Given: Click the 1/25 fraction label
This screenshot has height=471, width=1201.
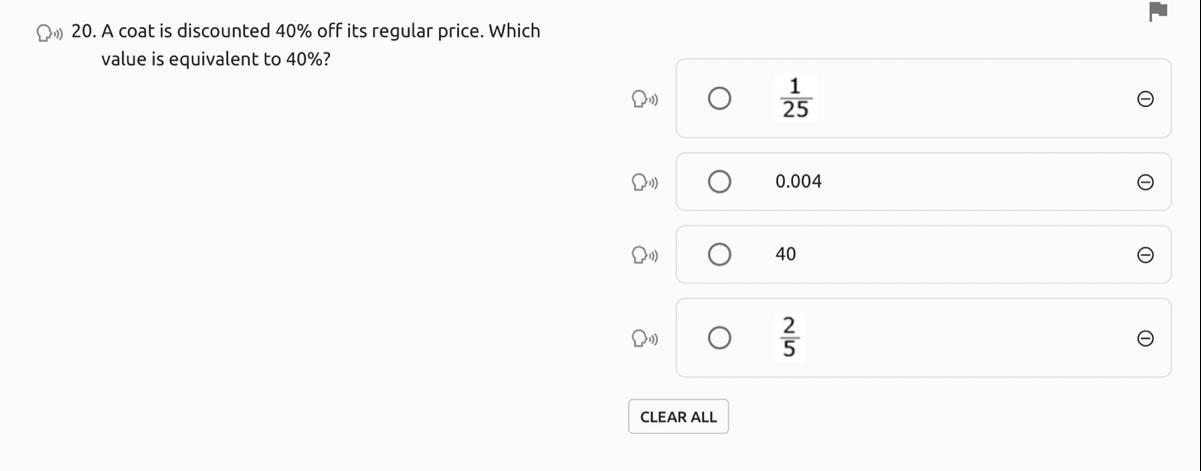Looking at the screenshot, I should [796, 98].
